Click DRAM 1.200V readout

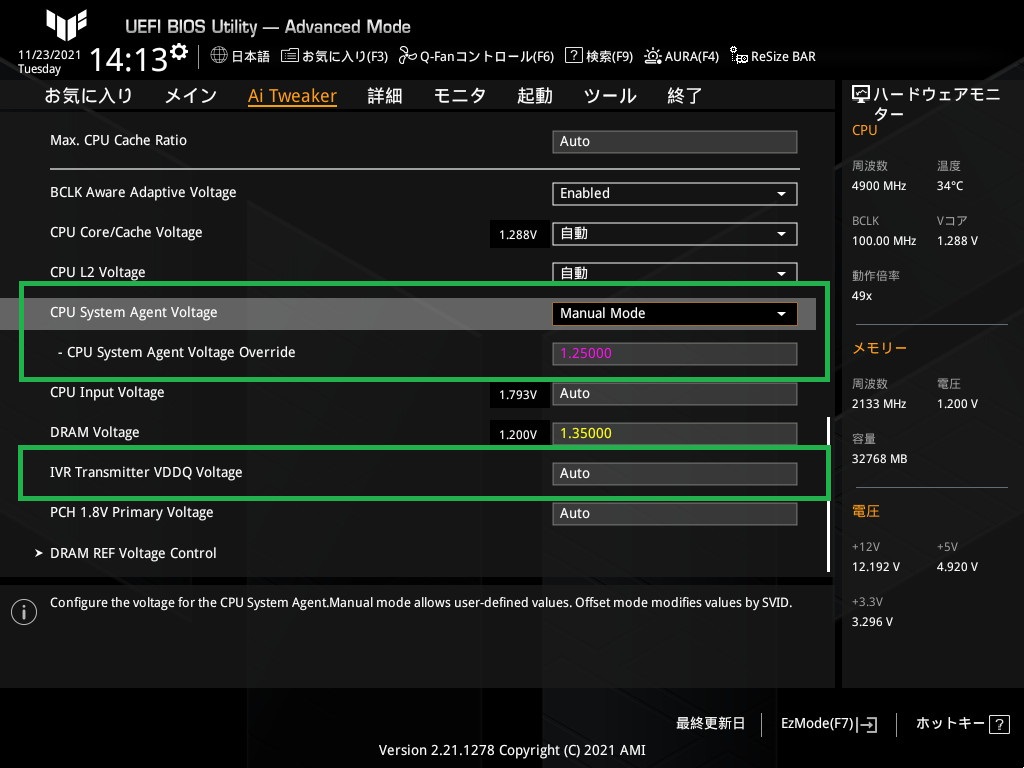(x=519, y=434)
